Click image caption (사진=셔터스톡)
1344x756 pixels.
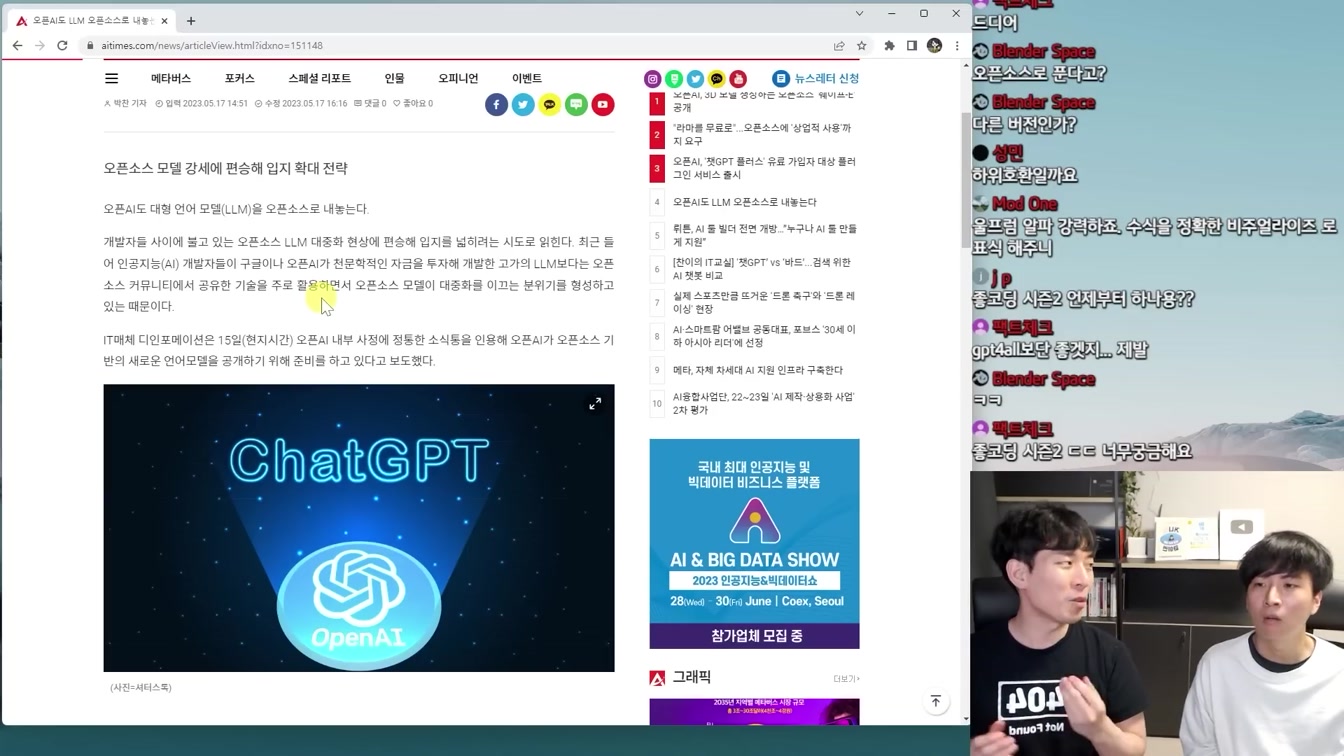tap(141, 688)
